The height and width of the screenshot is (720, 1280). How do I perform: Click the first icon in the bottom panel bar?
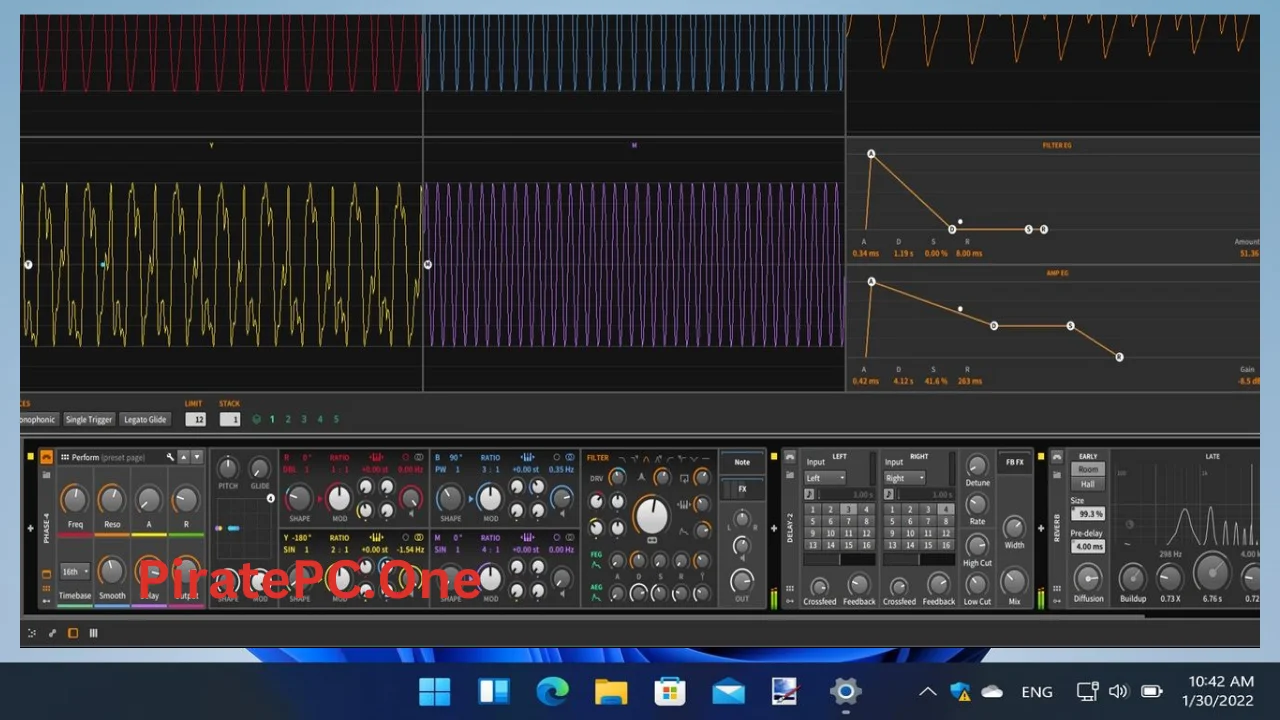point(32,633)
